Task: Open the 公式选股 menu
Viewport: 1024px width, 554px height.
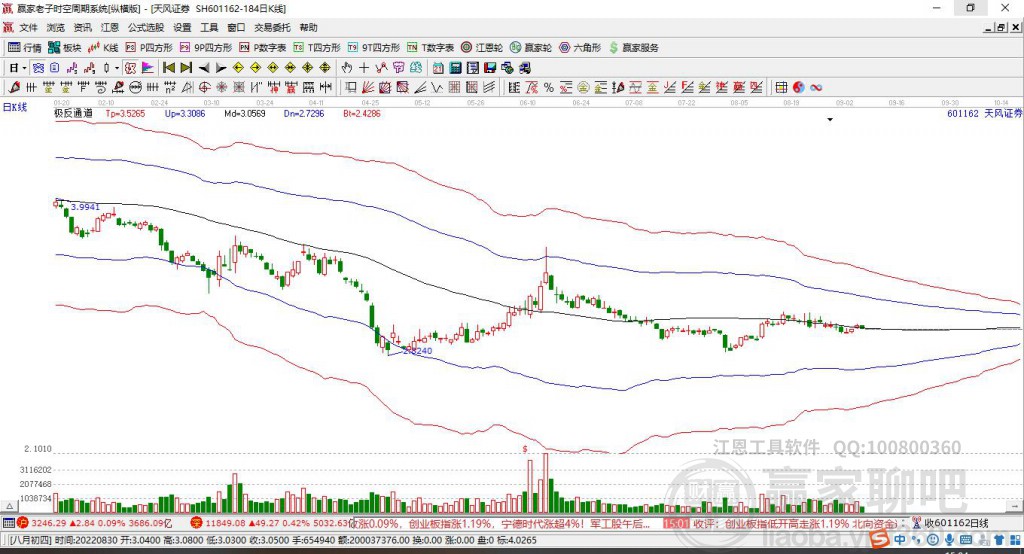Action: click(x=146, y=27)
